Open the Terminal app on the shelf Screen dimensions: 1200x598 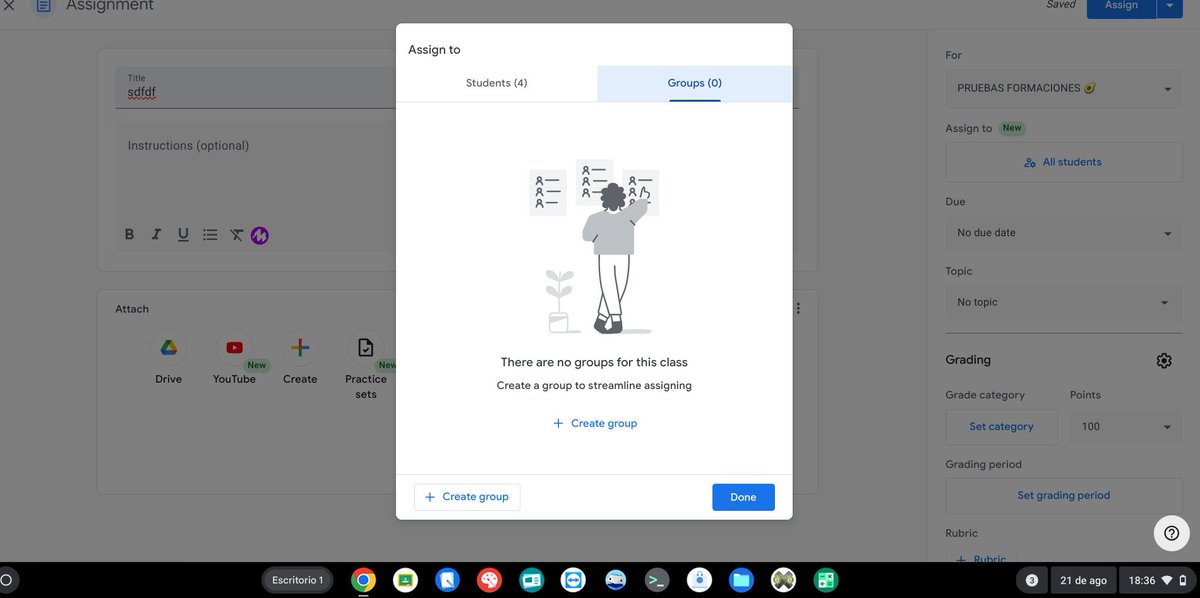(656, 580)
